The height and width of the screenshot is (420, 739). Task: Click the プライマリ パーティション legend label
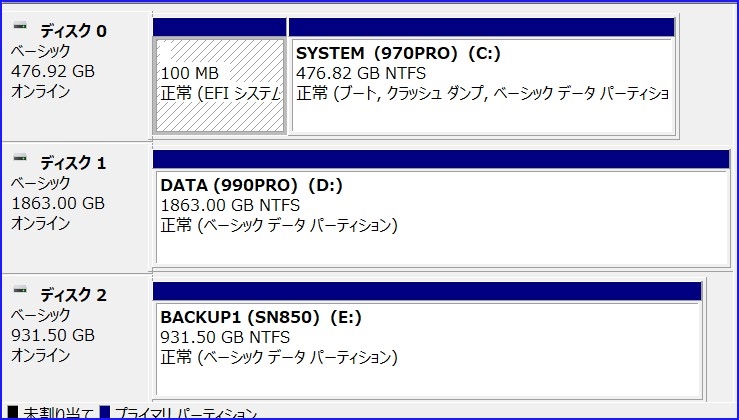pyautogui.click(x=185, y=413)
